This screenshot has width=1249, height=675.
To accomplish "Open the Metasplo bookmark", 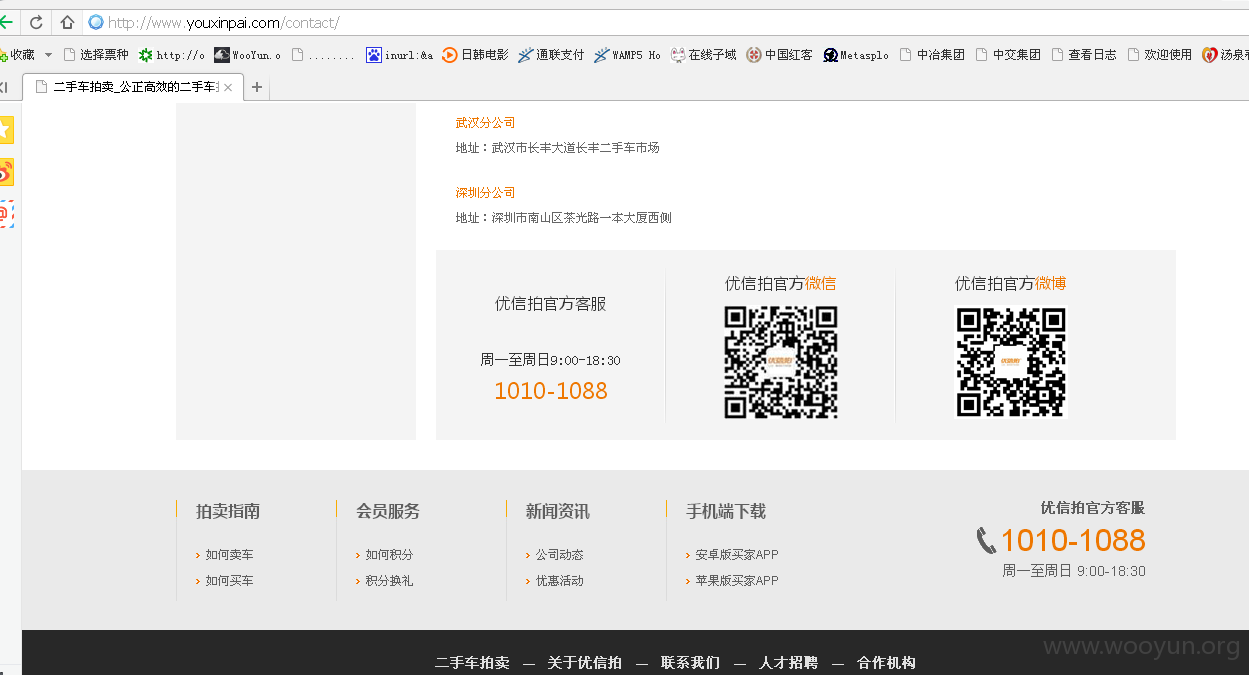I will pyautogui.click(x=856, y=55).
